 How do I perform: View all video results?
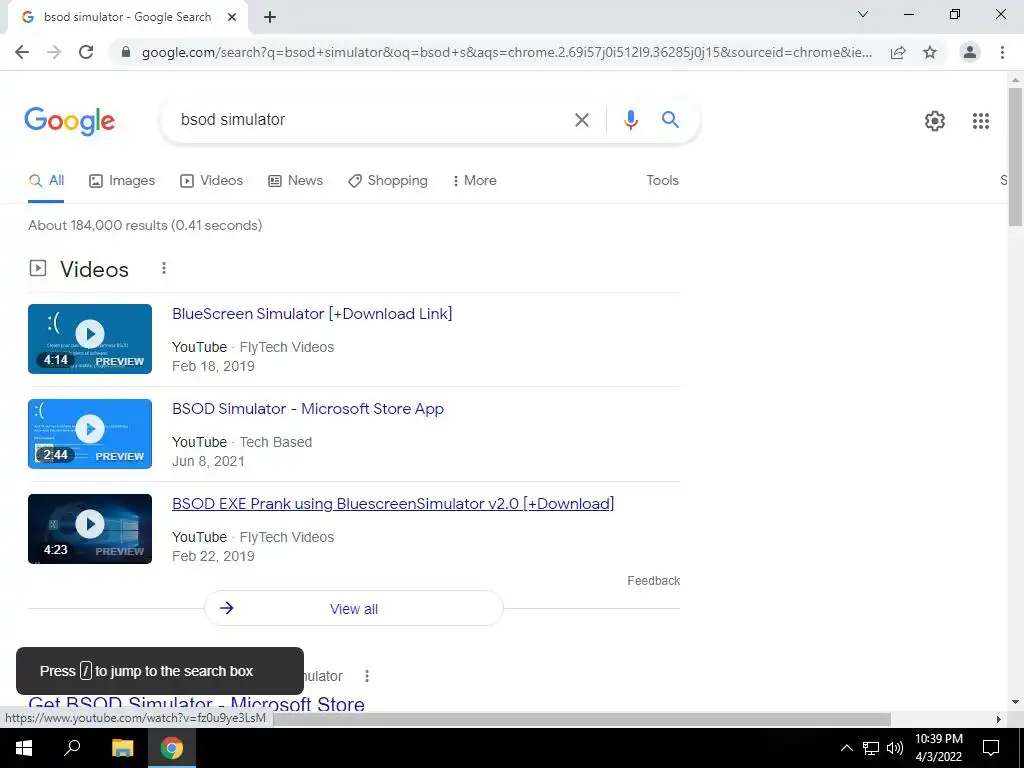[x=354, y=609]
